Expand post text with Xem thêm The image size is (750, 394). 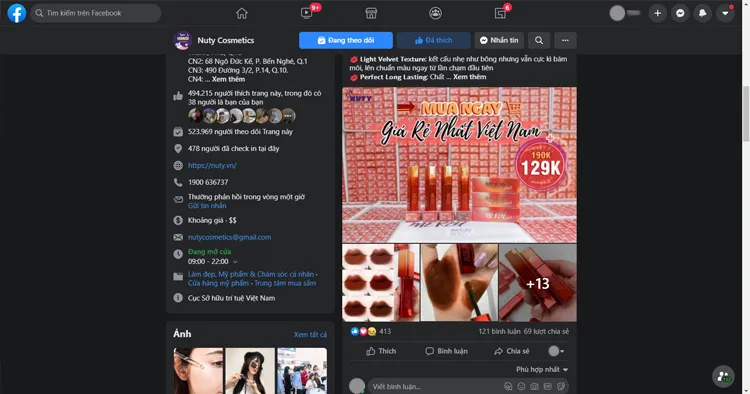point(470,77)
